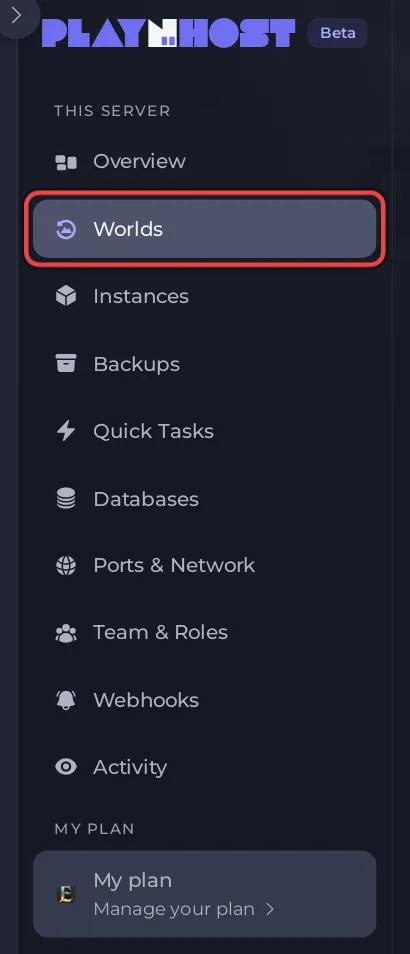Click the My plan card
Image resolution: width=410 pixels, height=954 pixels.
pos(204,894)
